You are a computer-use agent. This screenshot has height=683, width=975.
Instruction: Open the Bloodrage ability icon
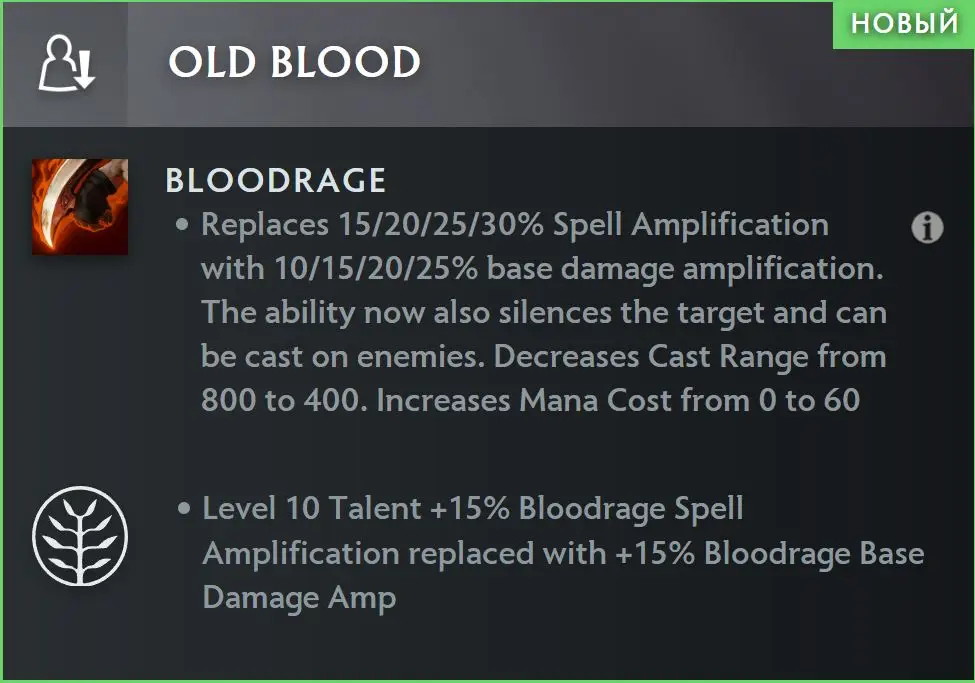[80, 207]
